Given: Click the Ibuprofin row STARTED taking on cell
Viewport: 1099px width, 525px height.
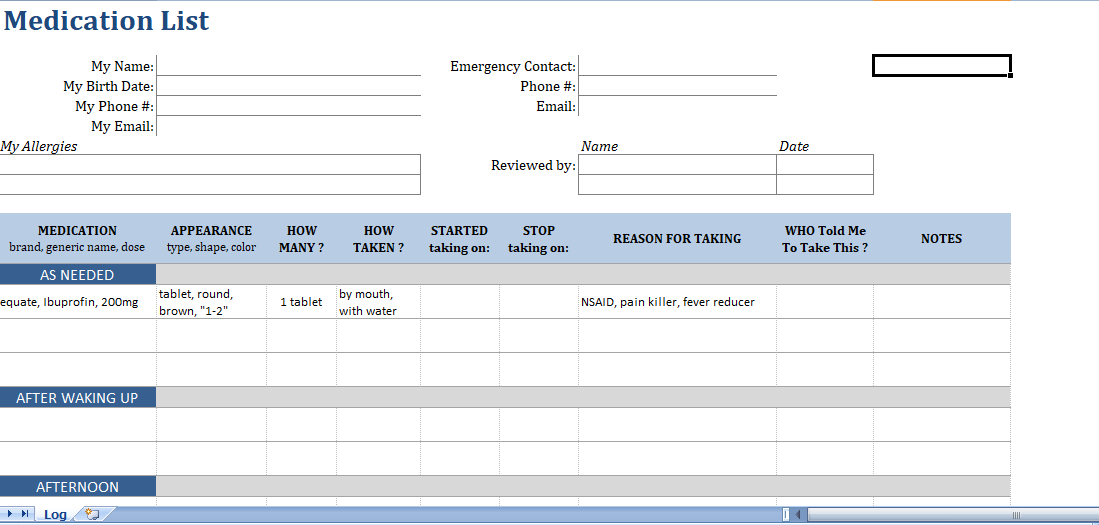Looking at the screenshot, I should coord(460,302).
